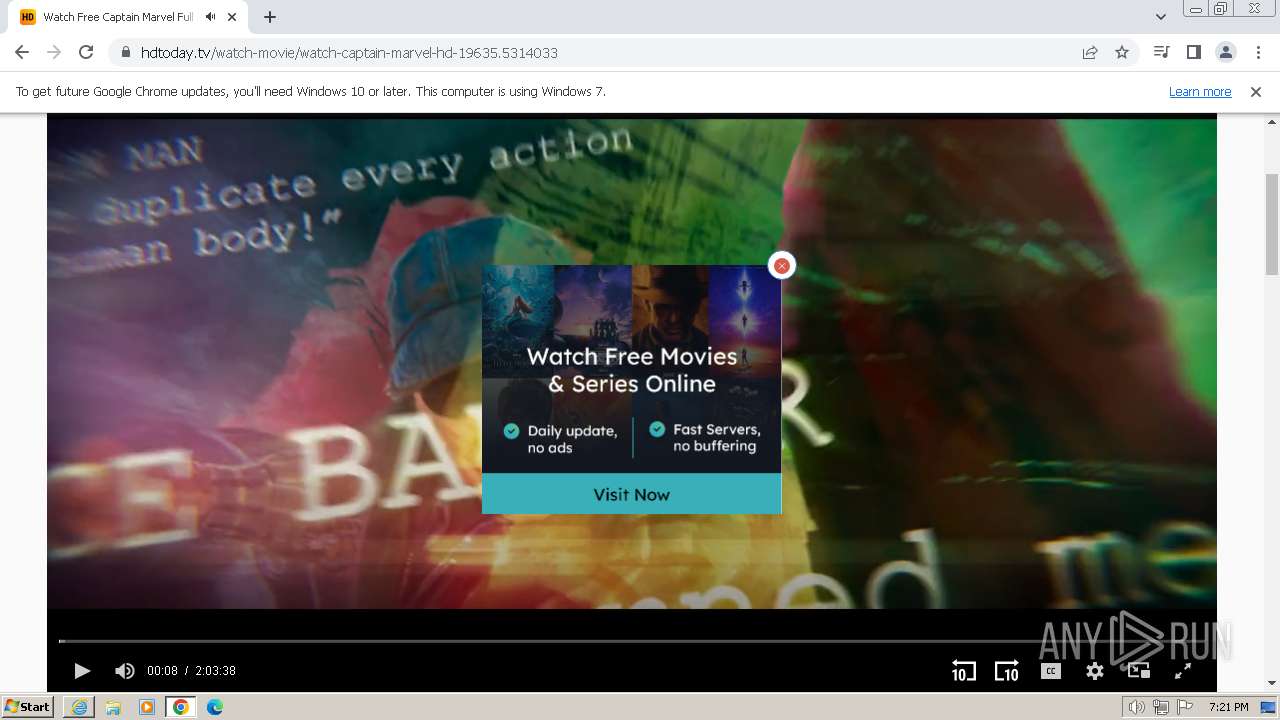Reload the current page
This screenshot has width=1280, height=720.
point(86,52)
